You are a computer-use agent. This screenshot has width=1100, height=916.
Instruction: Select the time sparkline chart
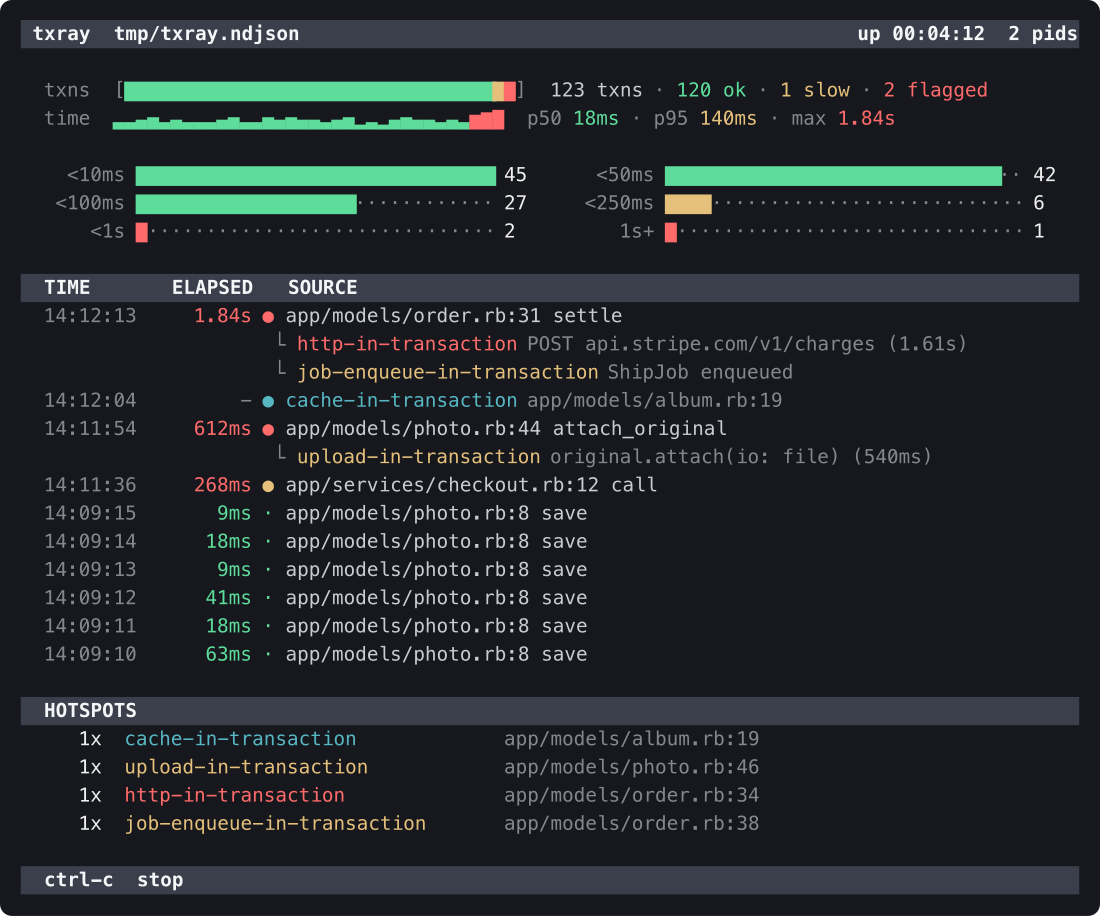pos(309,120)
